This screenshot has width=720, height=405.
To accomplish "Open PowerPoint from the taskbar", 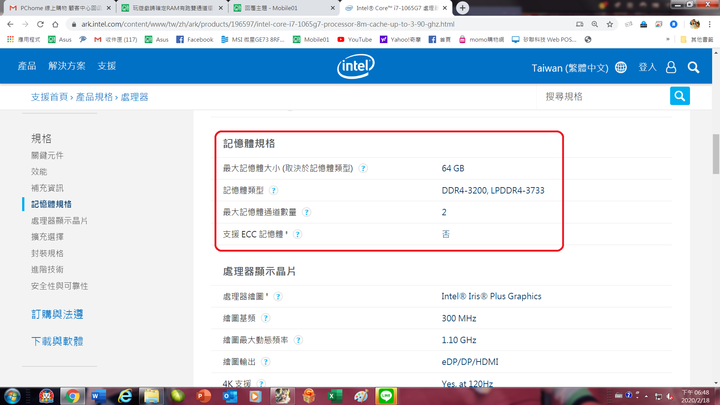I will [x=203, y=396].
